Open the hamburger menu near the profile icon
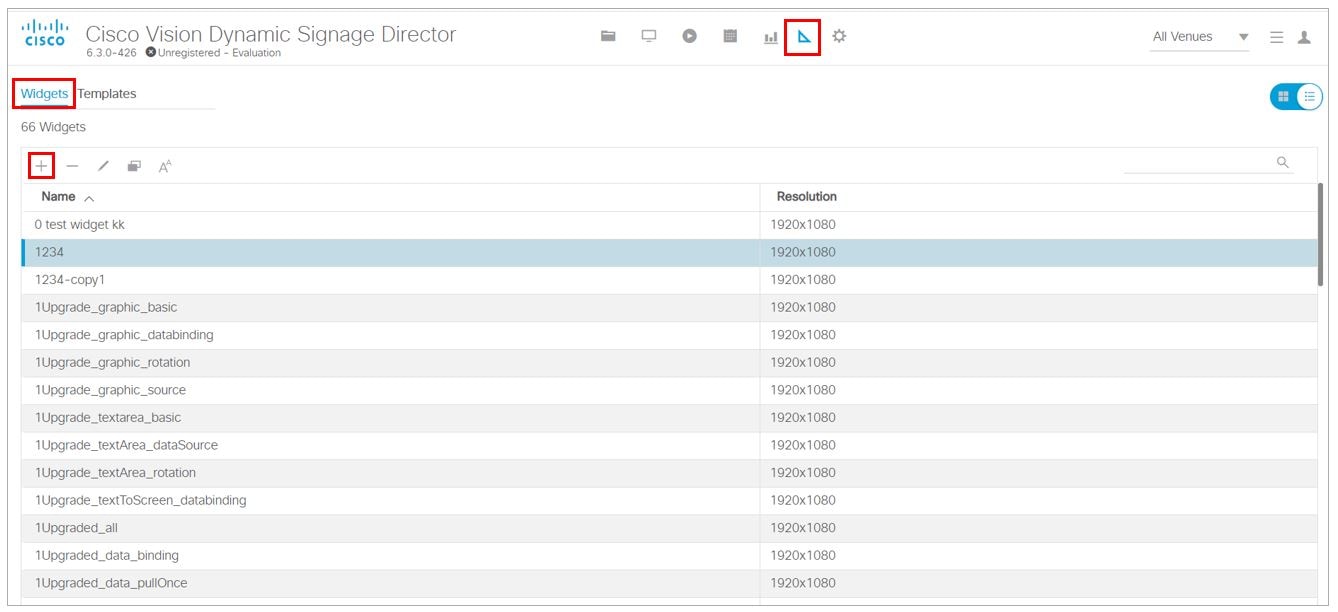This screenshot has width=1338, height=612. [1277, 35]
